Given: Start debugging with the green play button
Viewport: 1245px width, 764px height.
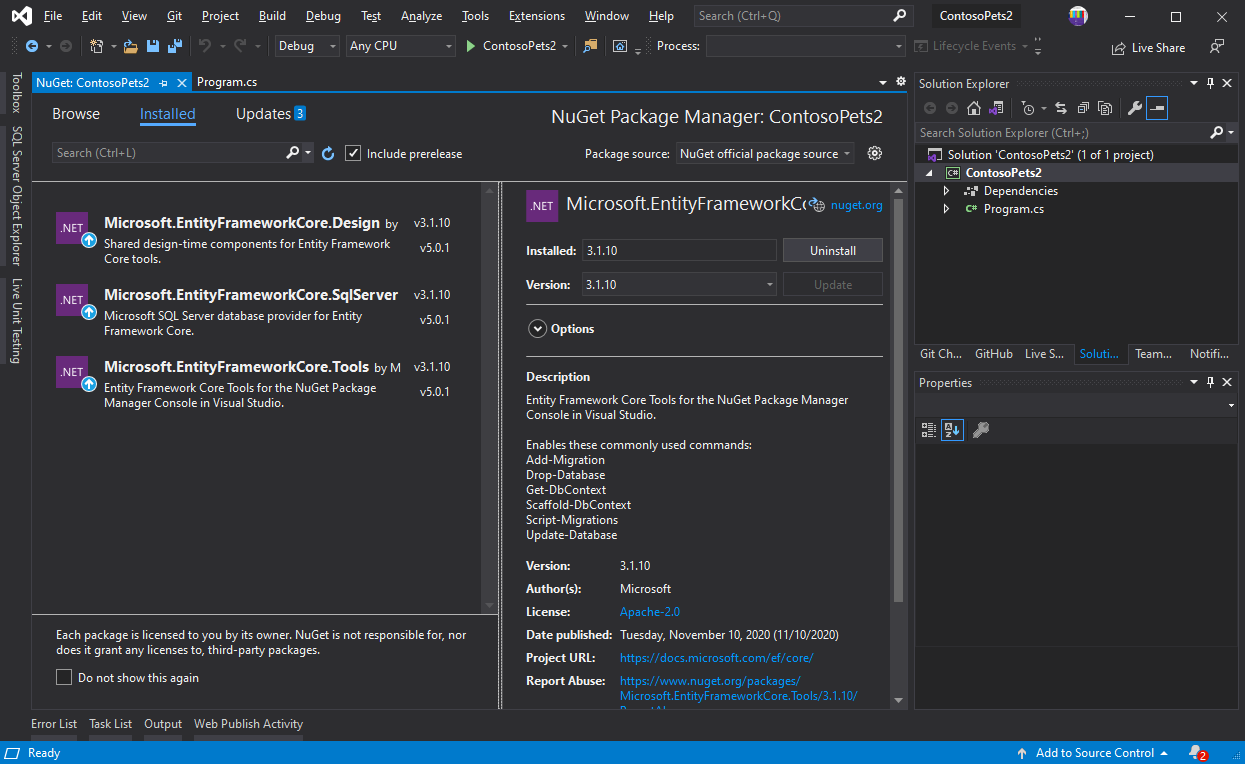Looking at the screenshot, I should point(471,46).
